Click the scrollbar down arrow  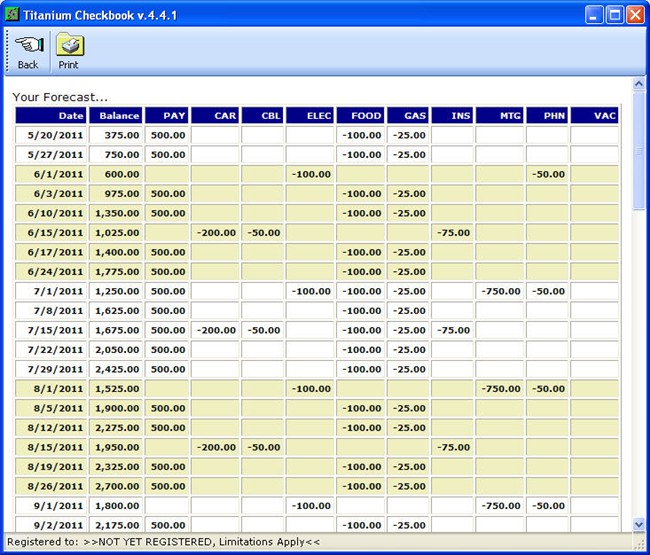click(639, 525)
